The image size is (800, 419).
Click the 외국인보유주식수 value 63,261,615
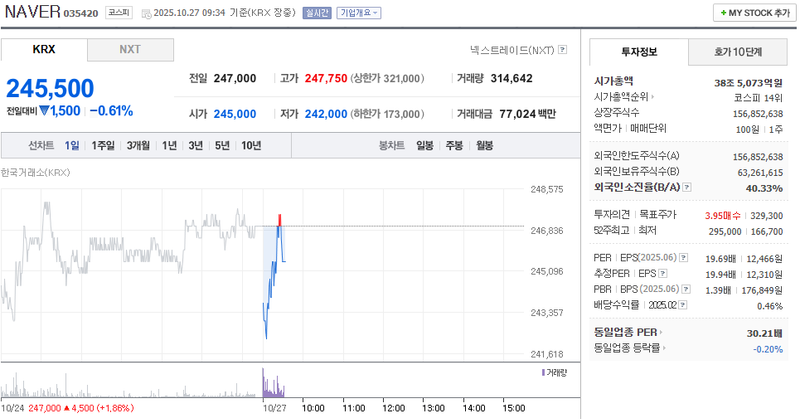760,172
